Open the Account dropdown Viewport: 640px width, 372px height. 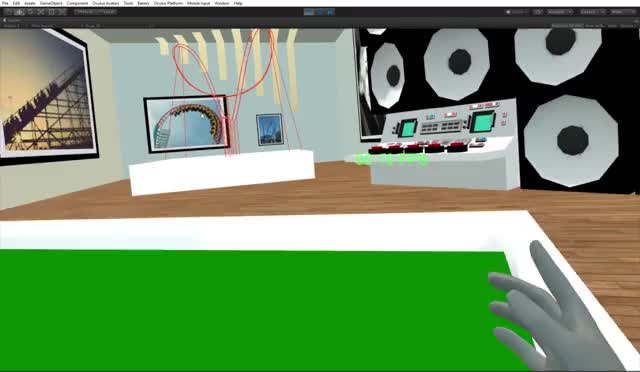coord(560,12)
